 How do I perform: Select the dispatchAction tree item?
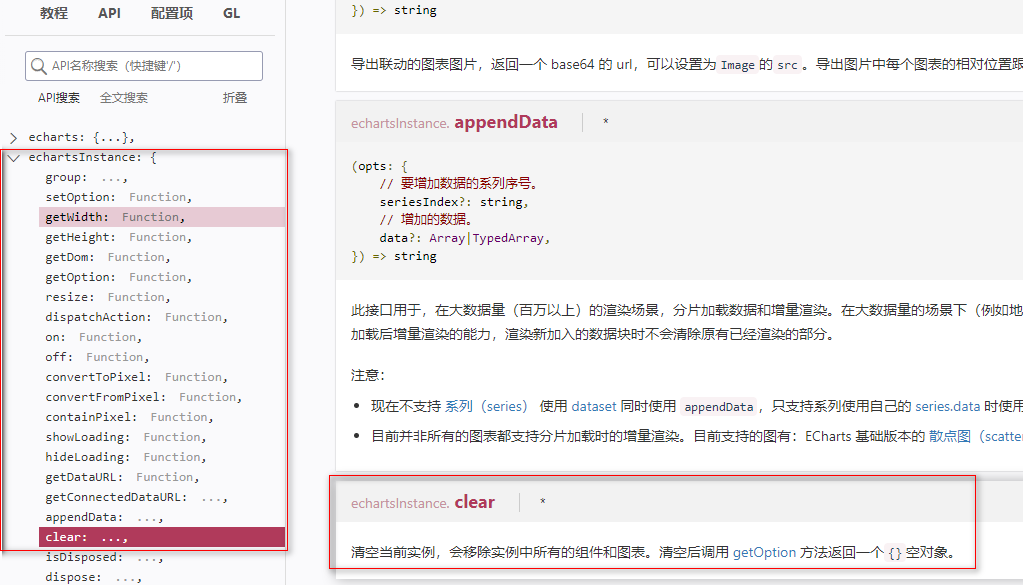coord(162,317)
